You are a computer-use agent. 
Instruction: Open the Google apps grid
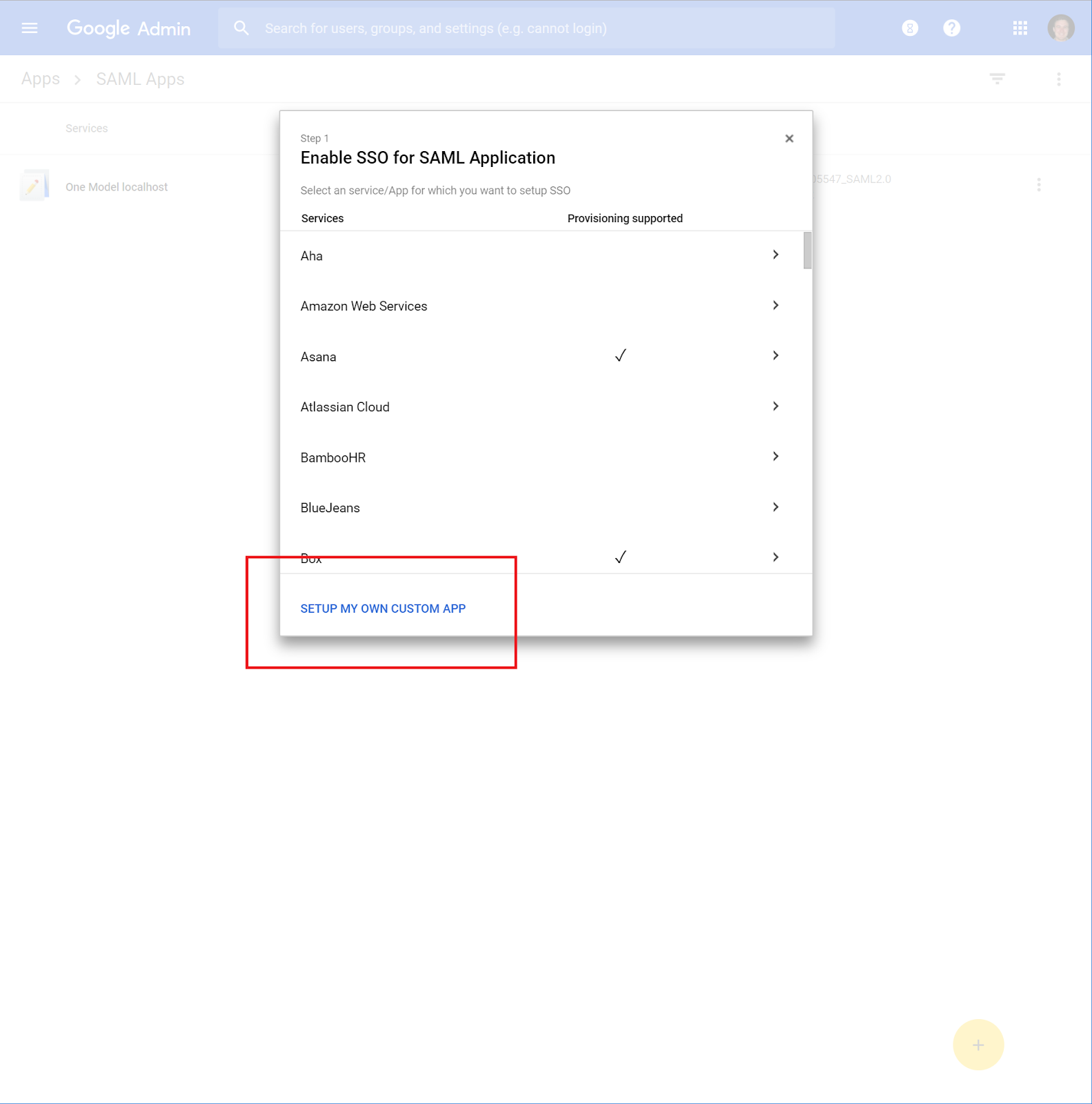[1020, 28]
